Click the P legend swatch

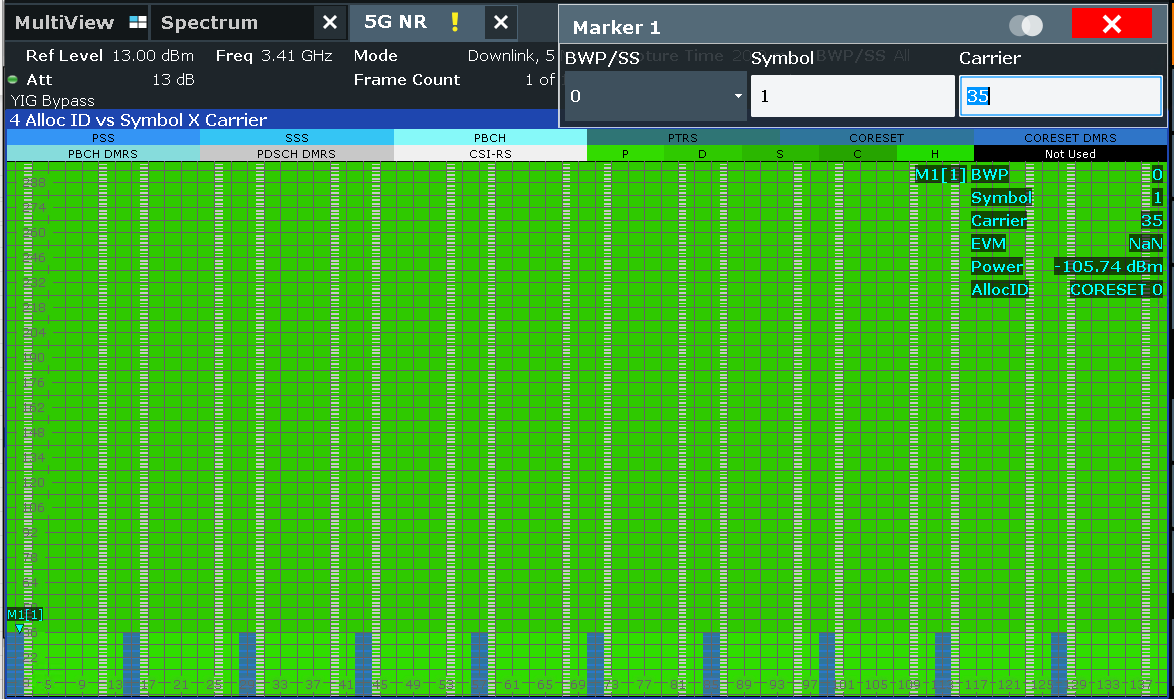(625, 153)
